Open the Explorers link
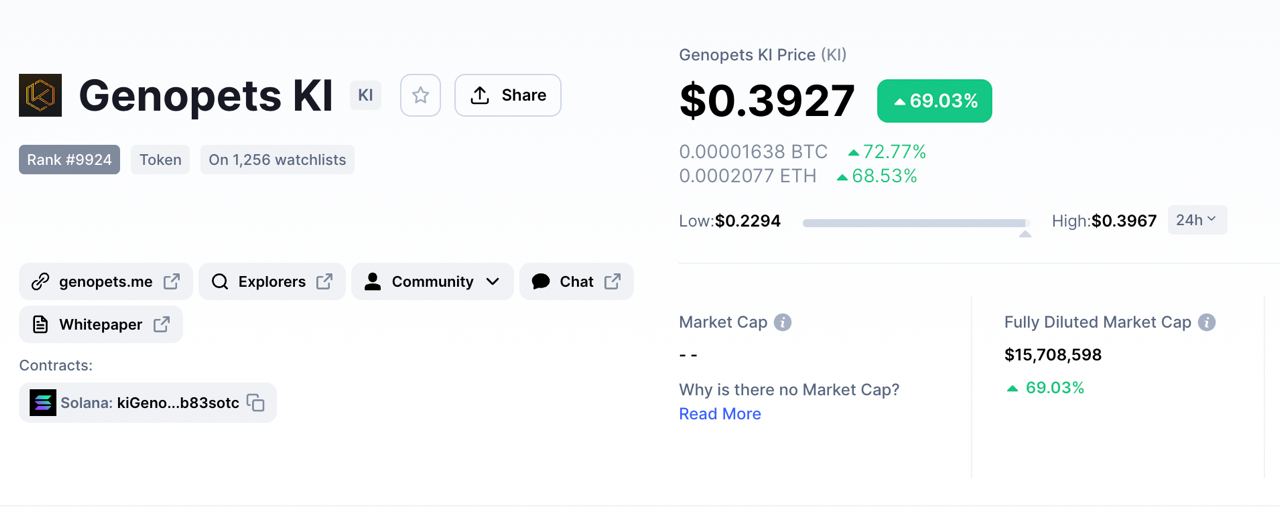The width and height of the screenshot is (1280, 520). (272, 282)
